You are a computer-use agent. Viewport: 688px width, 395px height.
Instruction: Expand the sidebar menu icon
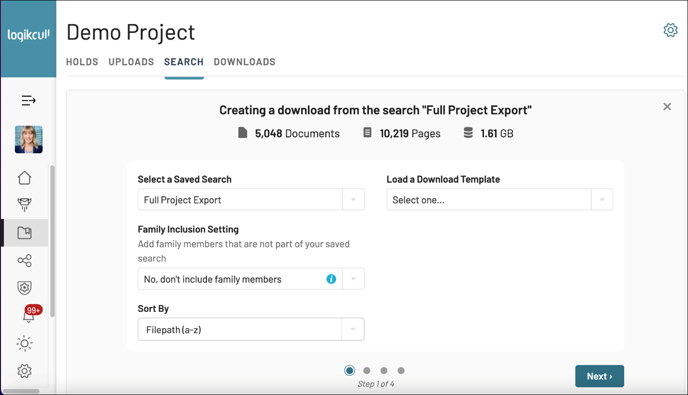[29, 101]
